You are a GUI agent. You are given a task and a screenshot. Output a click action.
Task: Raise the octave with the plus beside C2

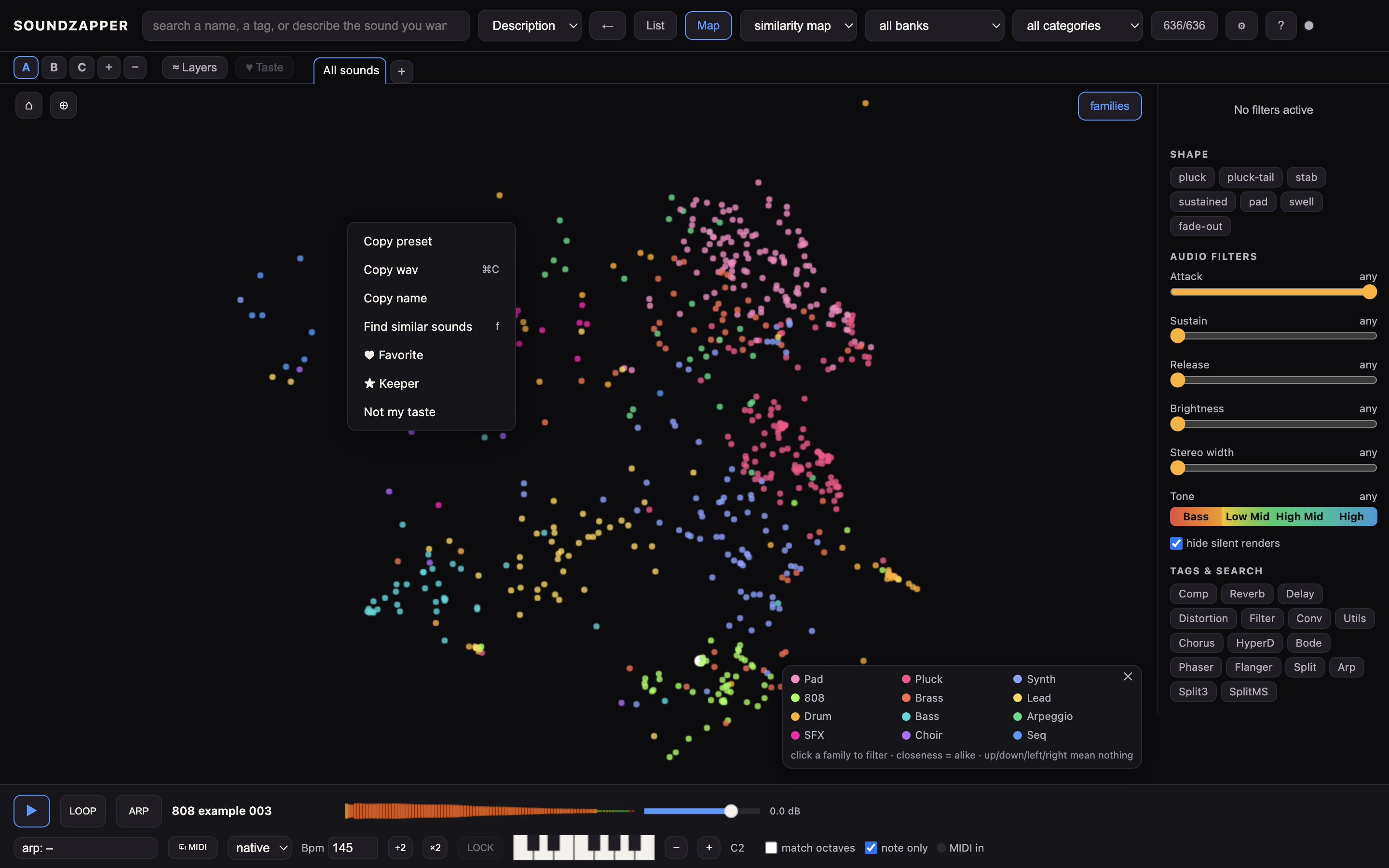(709, 848)
